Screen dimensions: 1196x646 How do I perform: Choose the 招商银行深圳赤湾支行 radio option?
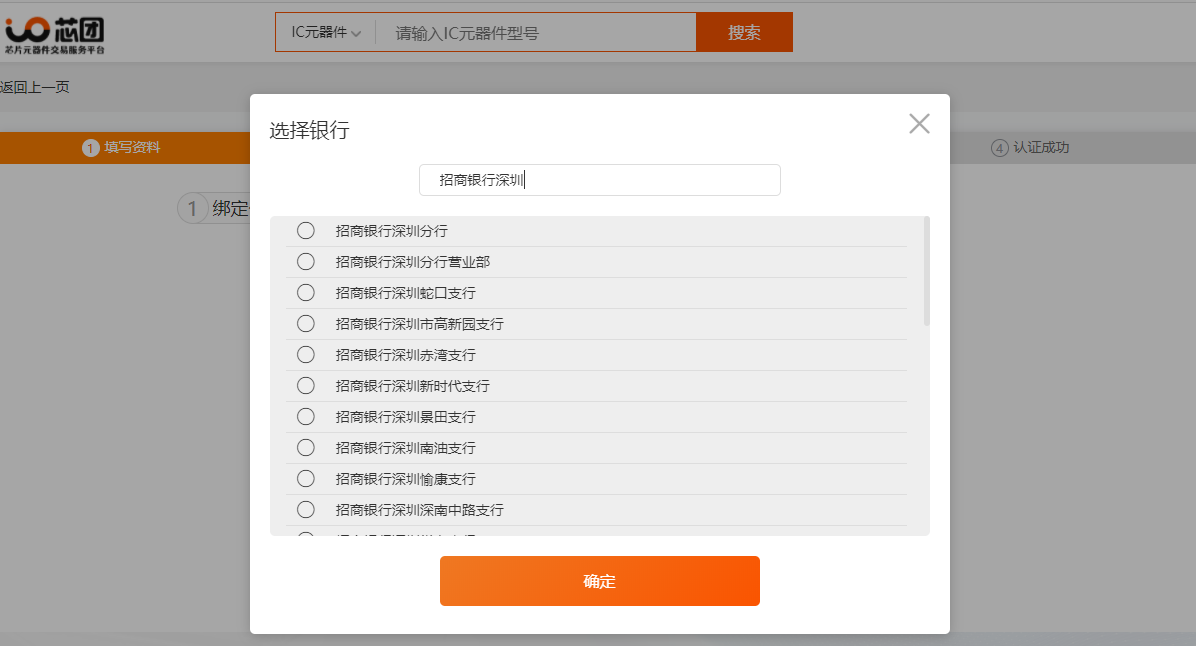pyautogui.click(x=306, y=355)
